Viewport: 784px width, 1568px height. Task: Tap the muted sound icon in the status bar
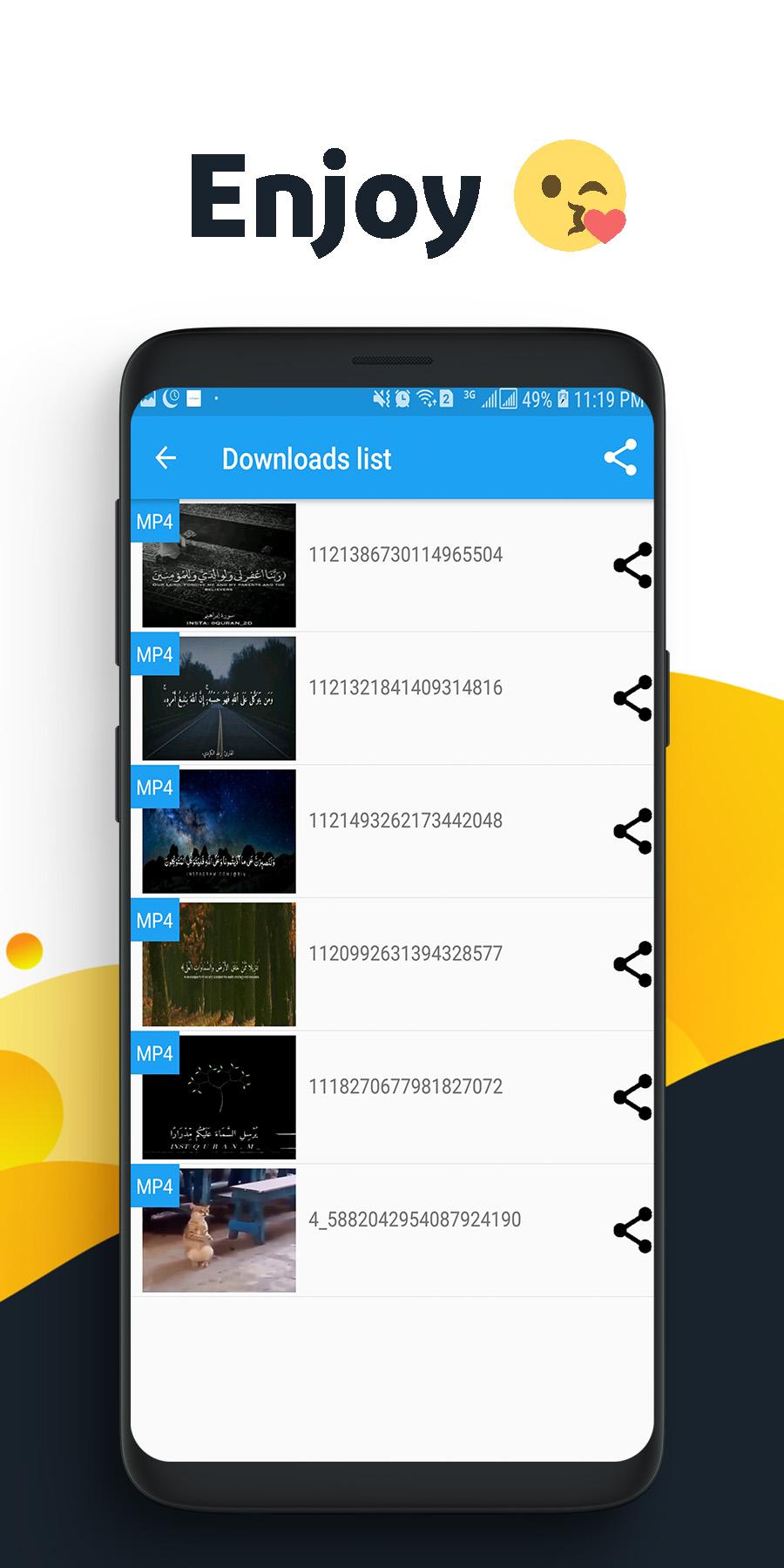[382, 399]
